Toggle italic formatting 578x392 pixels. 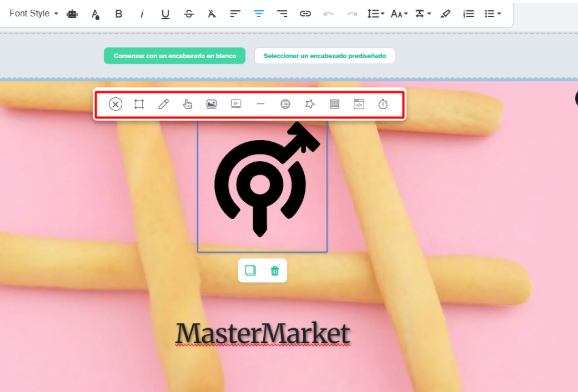point(142,14)
